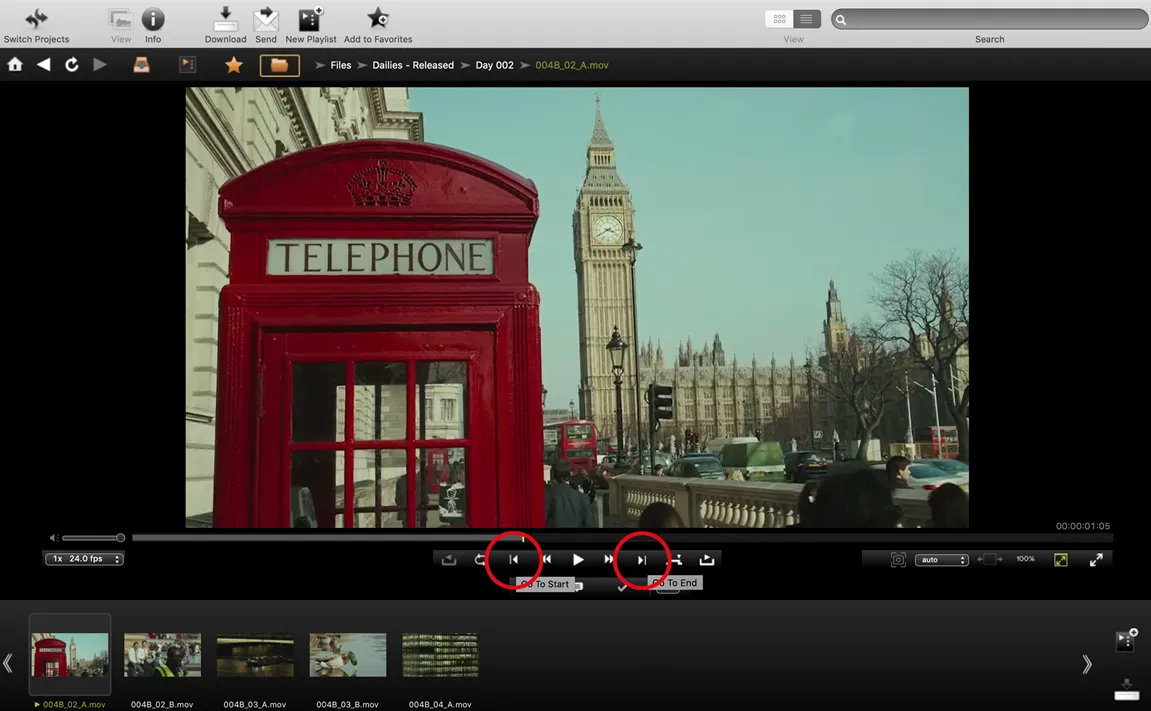Open the Switch Projects menu
Image resolution: width=1151 pixels, height=711 pixels.
(x=36, y=19)
